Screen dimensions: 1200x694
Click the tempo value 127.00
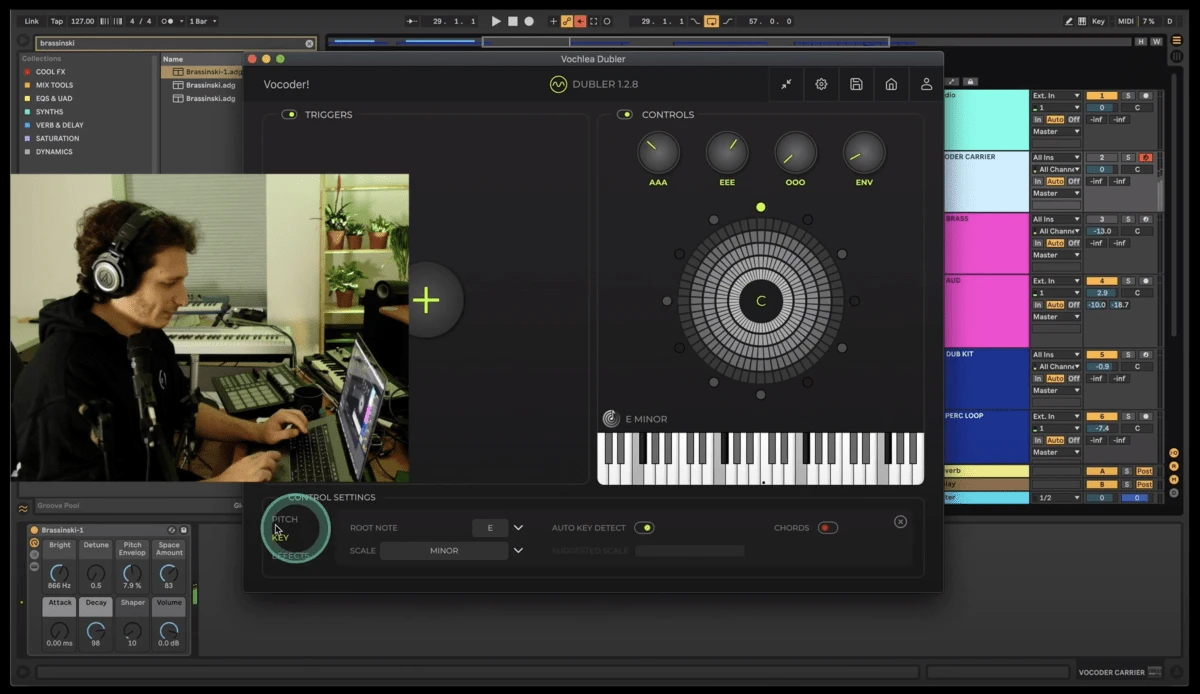(83, 21)
